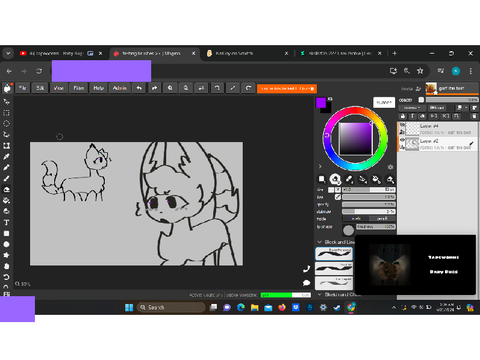Expand the color panel chevron

[320, 166]
